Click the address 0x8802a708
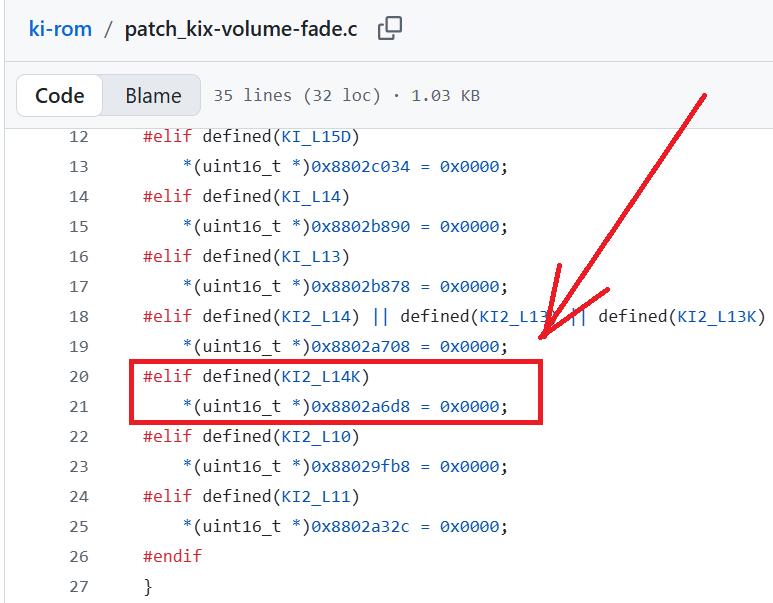This screenshot has height=603, width=773. click(x=360, y=347)
